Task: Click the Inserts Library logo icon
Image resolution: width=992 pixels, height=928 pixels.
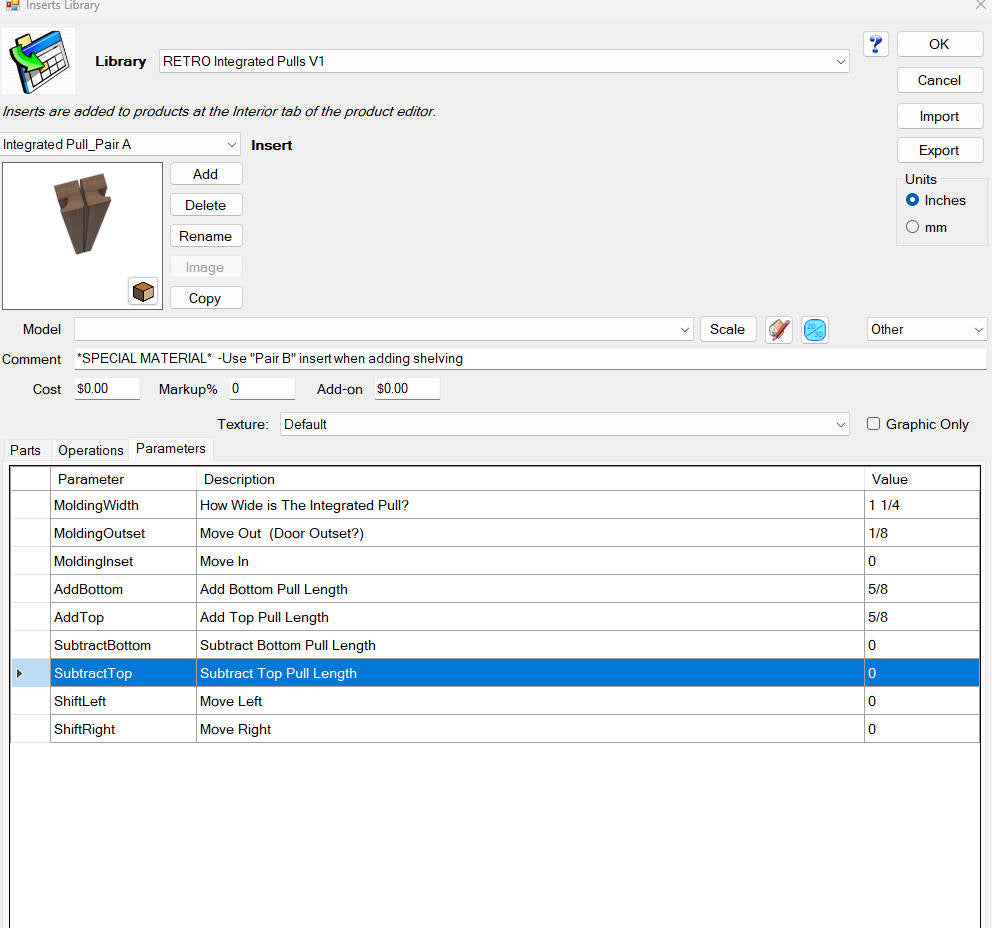Action: coord(39,61)
